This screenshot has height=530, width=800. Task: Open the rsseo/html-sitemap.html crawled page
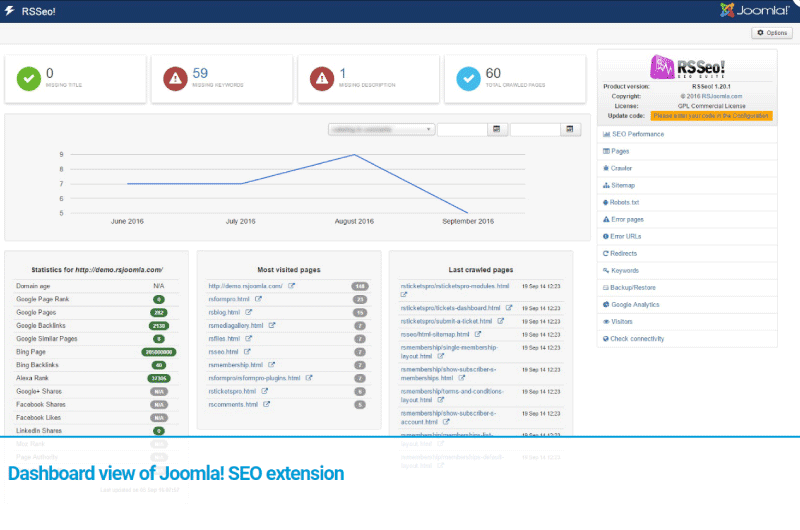click(435, 335)
